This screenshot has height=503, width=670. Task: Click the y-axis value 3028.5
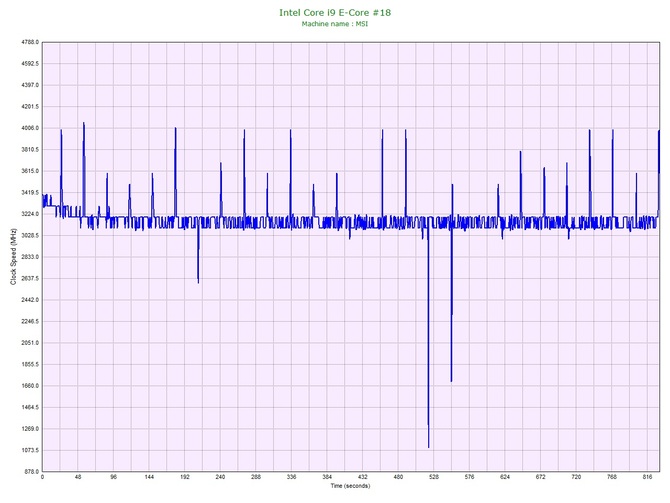[30, 235]
